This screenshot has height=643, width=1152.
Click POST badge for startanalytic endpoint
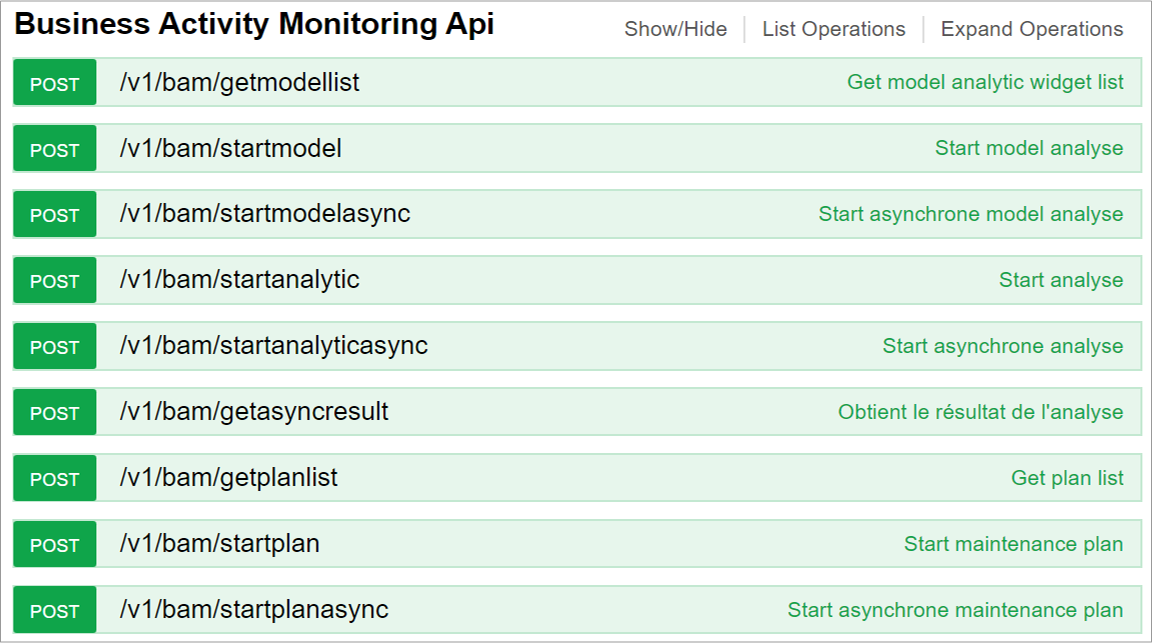click(x=55, y=281)
